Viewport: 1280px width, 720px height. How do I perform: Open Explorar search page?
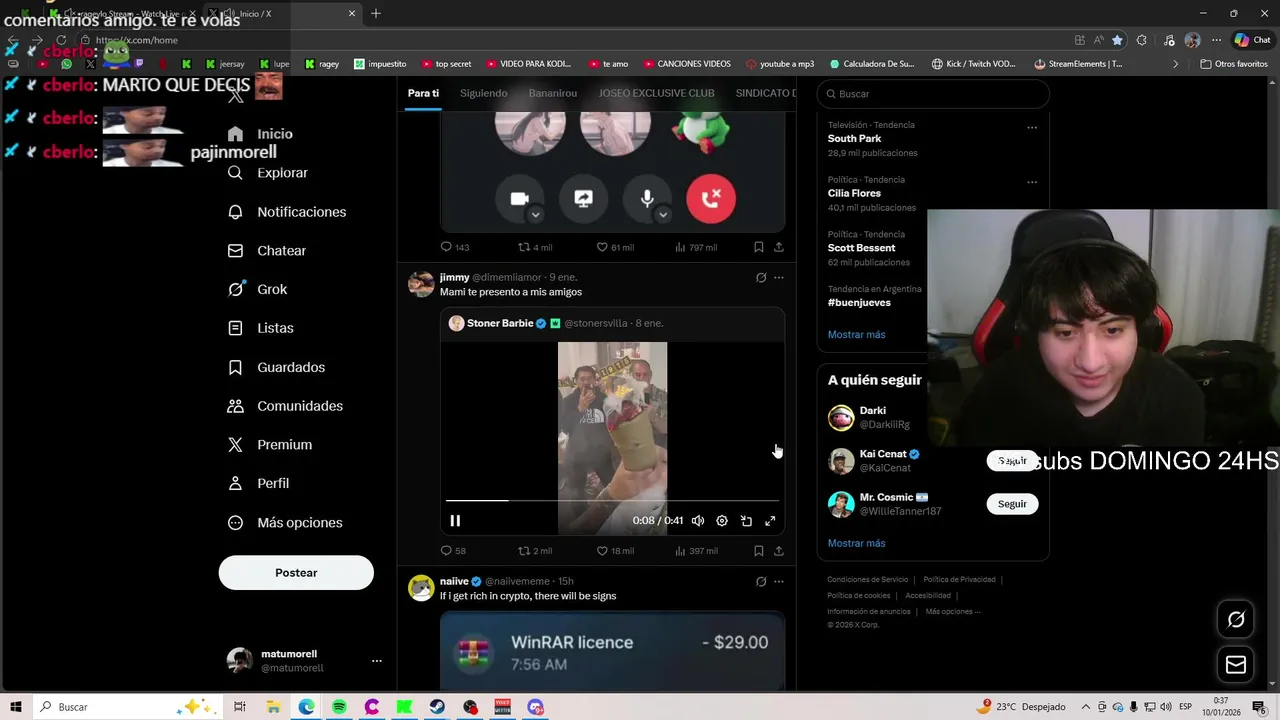click(268, 173)
